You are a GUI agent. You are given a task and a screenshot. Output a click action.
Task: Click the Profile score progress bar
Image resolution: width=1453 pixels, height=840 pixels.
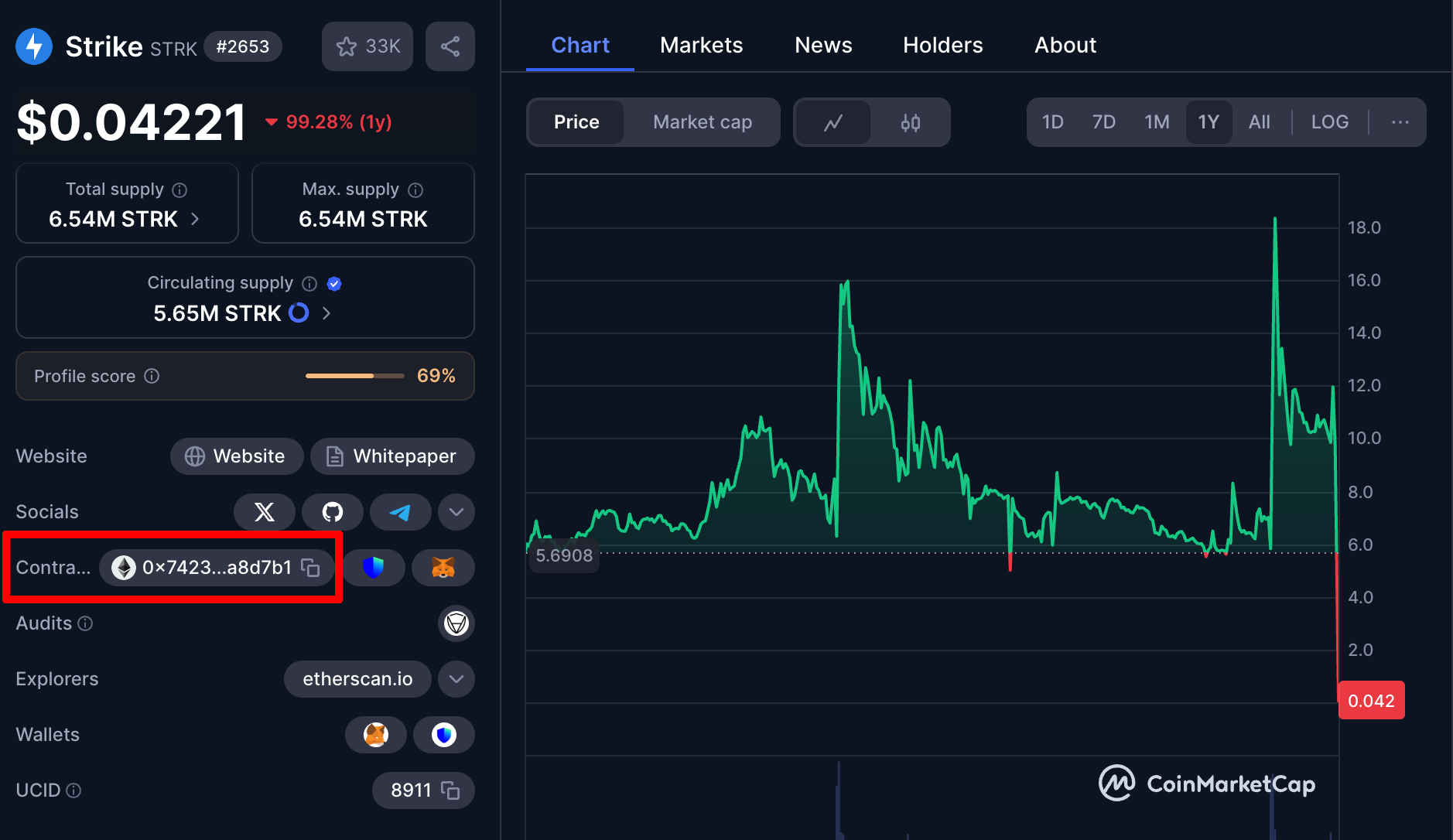click(355, 376)
